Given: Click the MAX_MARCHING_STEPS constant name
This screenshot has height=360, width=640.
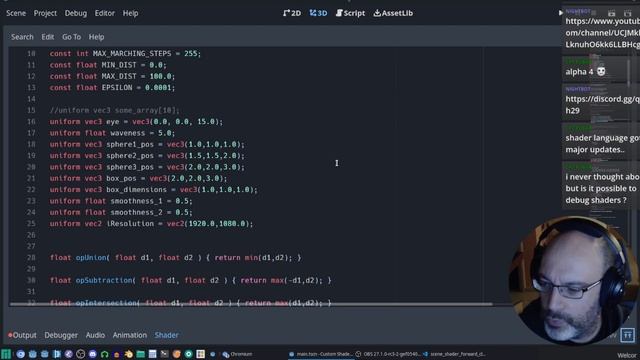Looking at the screenshot, I should (133, 53).
